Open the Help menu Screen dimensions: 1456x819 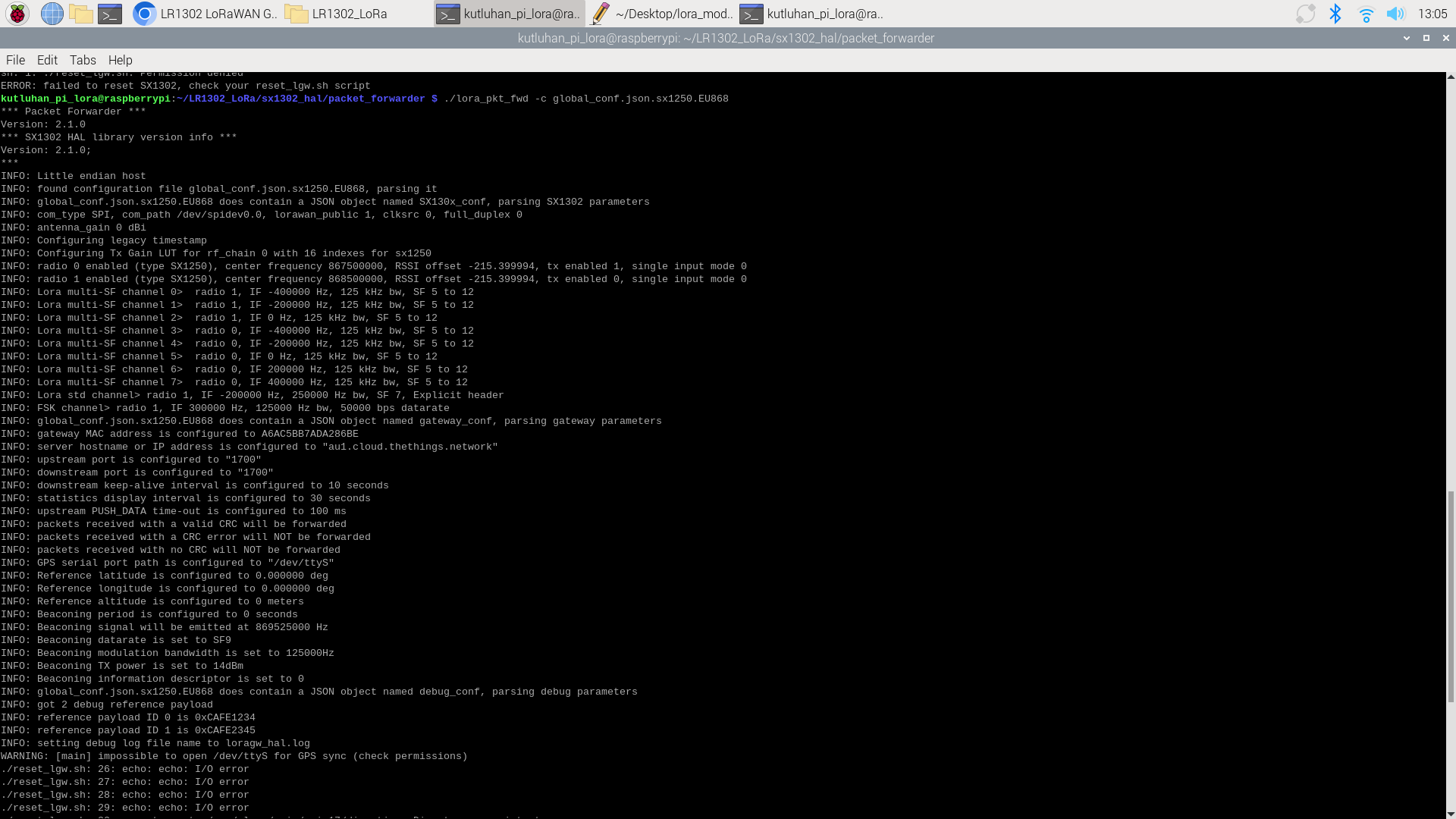click(120, 60)
